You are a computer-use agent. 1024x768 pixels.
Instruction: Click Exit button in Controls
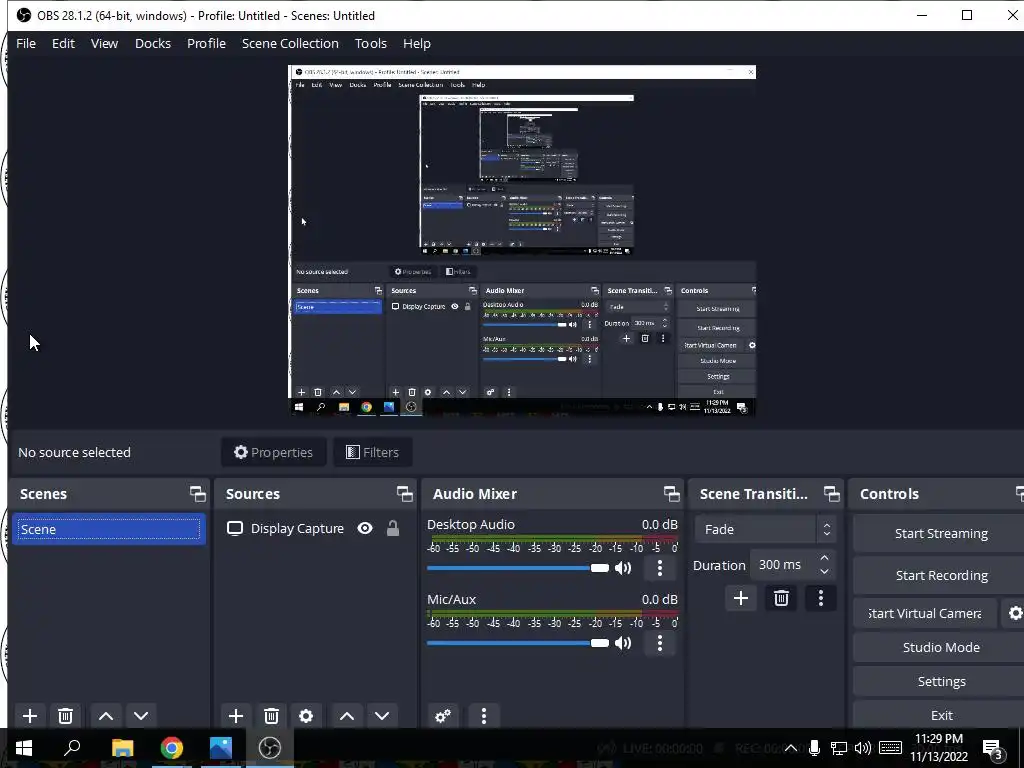click(940, 715)
